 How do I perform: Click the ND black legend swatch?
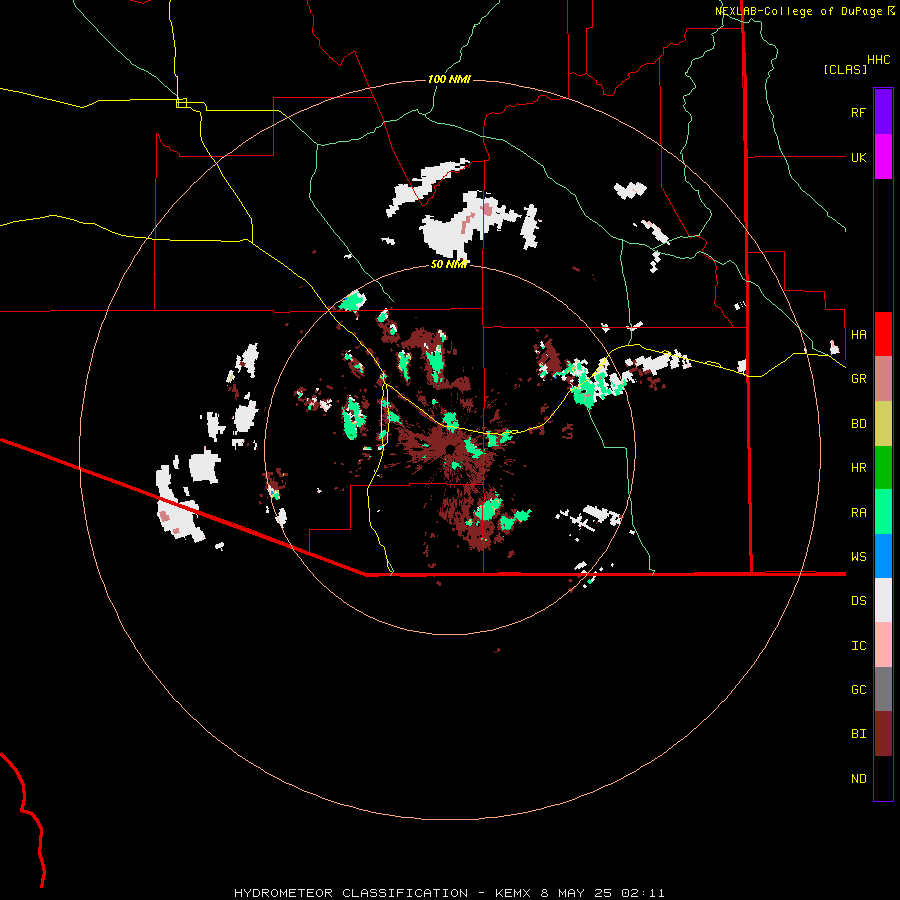(x=883, y=778)
